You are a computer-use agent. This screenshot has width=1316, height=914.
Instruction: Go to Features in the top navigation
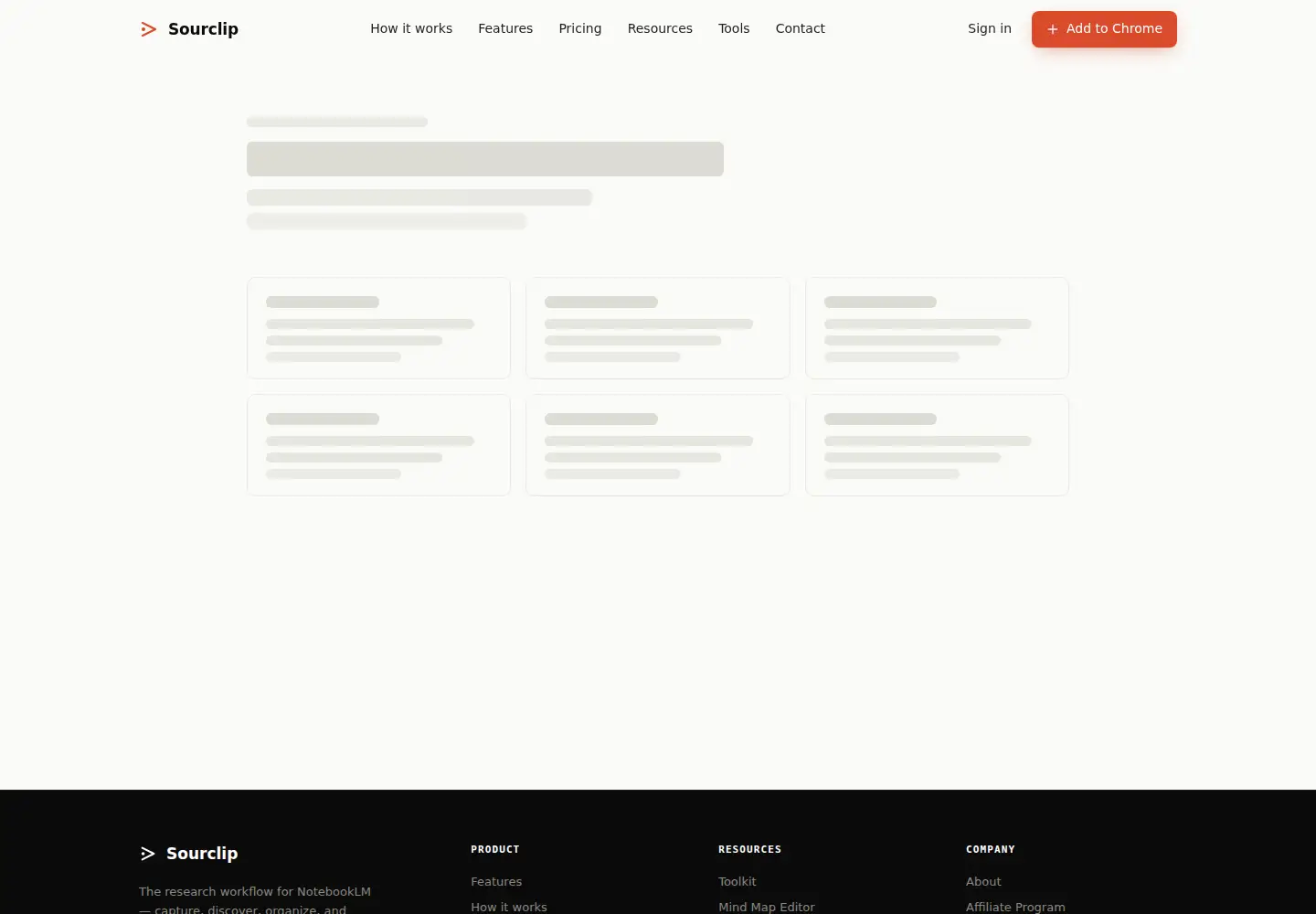(505, 28)
